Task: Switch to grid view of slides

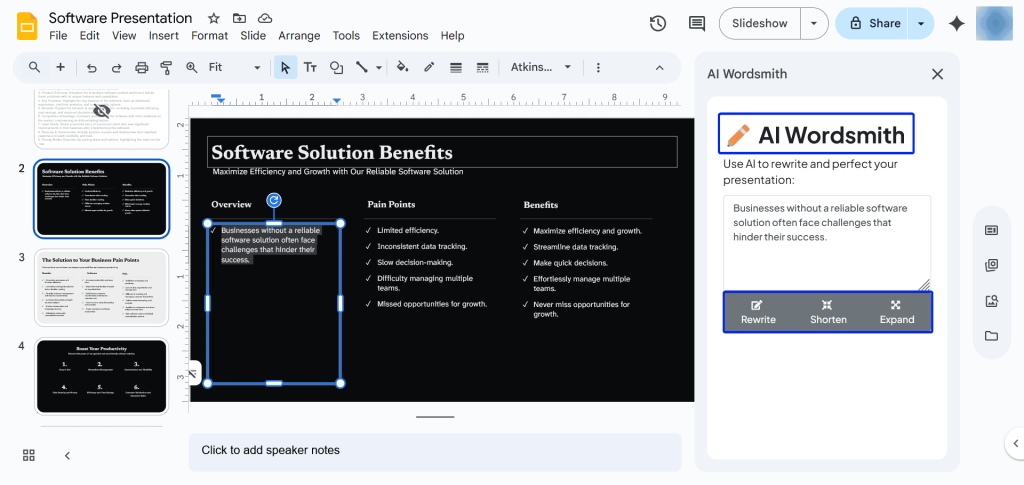Action: click(29, 455)
